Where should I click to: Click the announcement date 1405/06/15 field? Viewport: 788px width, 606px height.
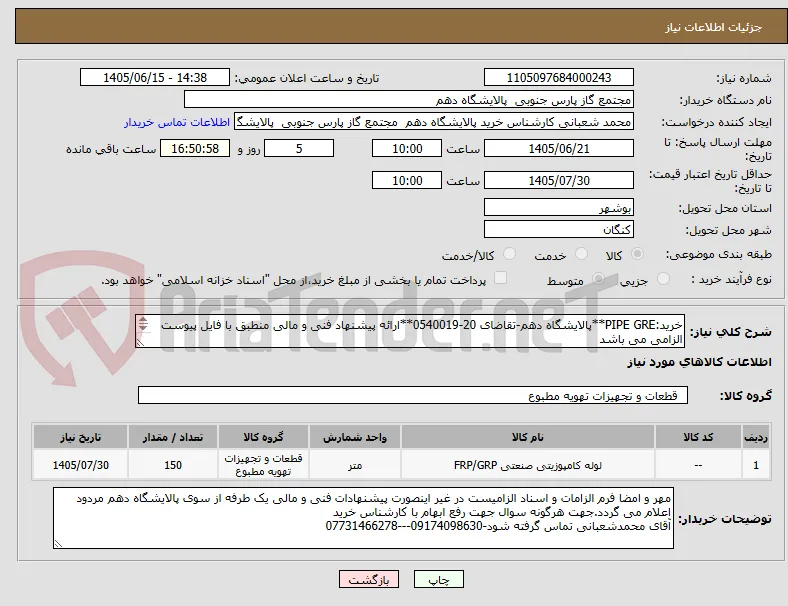155,77
